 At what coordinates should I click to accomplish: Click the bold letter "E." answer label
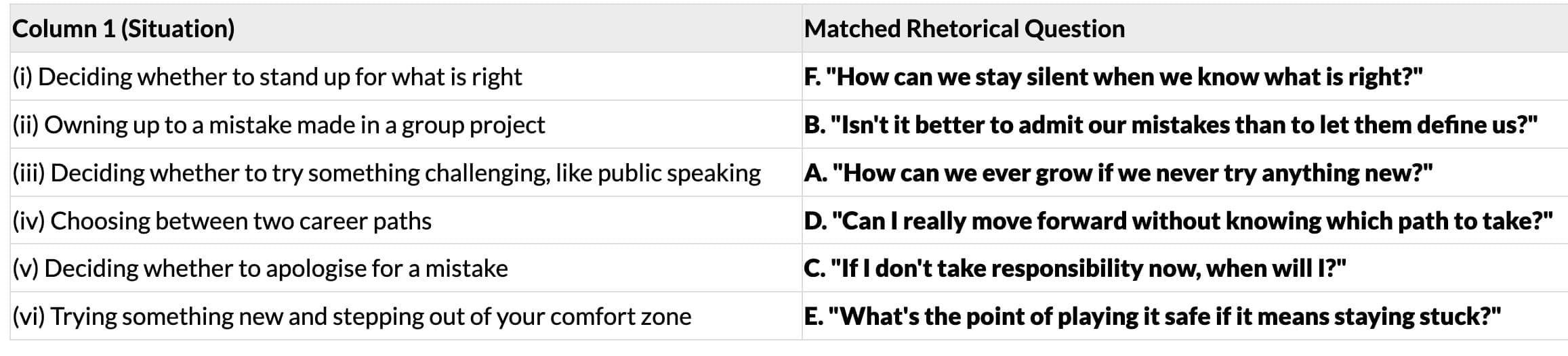[813, 317]
